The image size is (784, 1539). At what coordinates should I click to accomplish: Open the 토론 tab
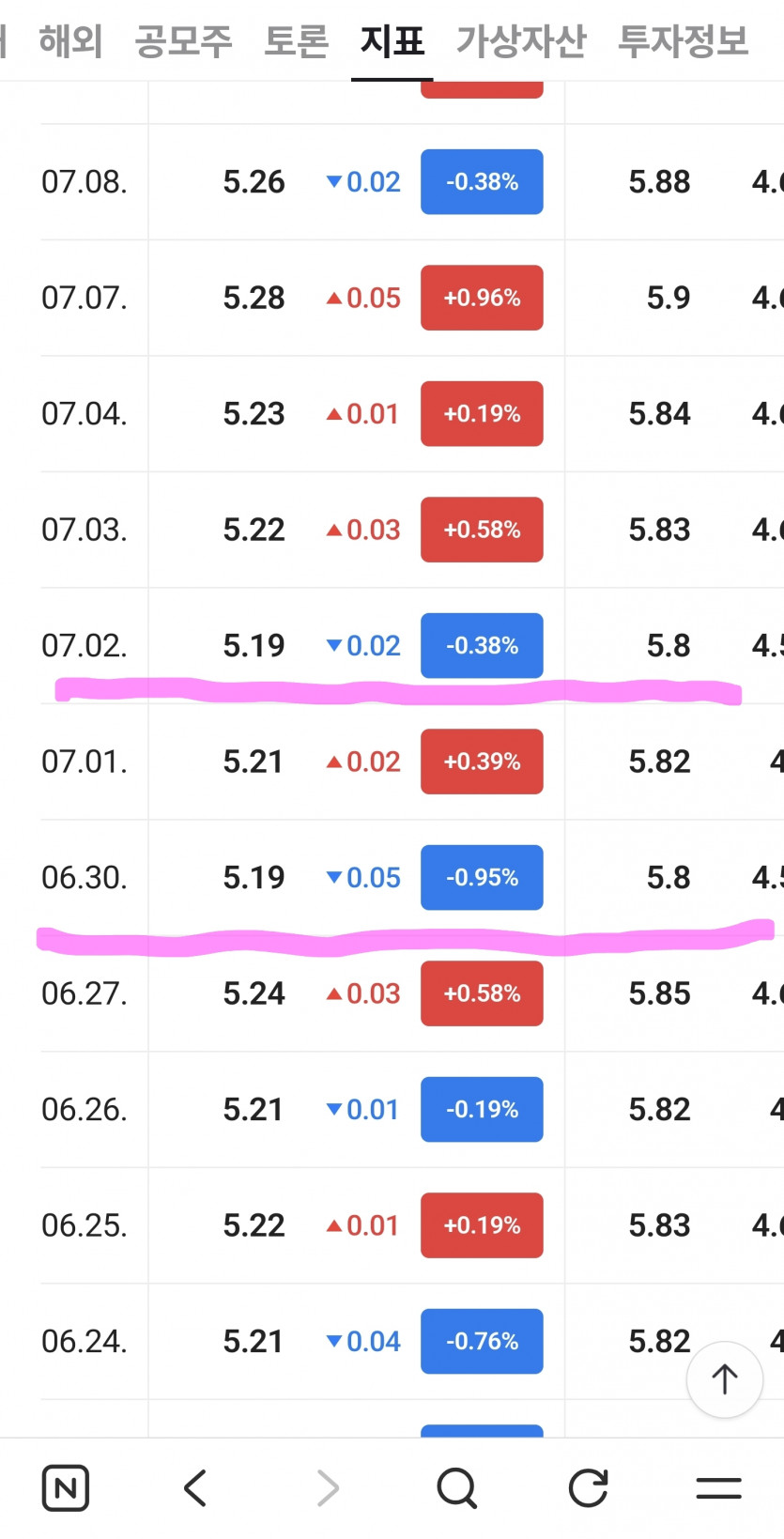297,41
